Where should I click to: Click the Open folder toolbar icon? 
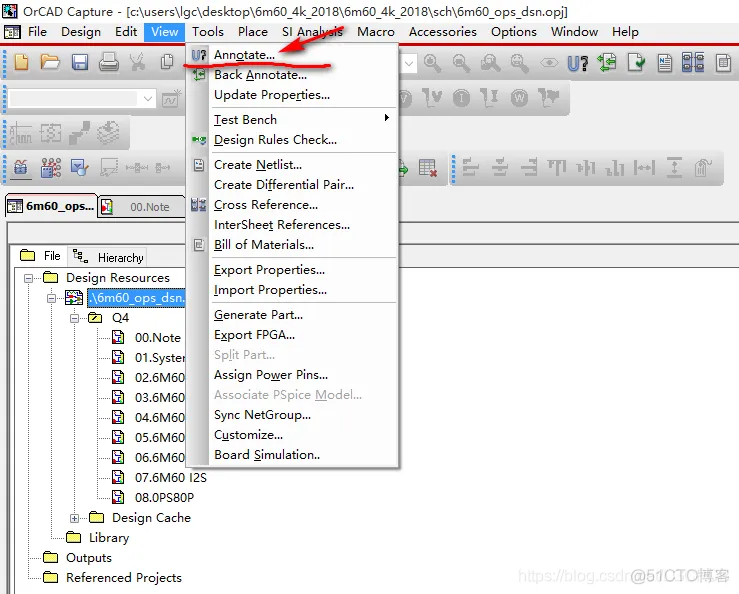click(x=50, y=62)
